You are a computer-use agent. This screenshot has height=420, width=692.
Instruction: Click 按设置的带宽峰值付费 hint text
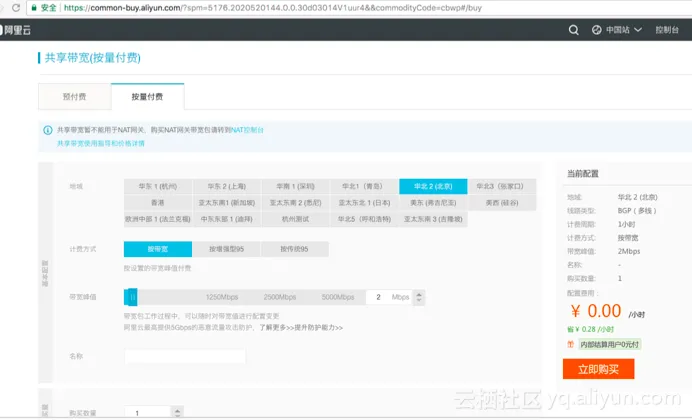click(x=158, y=268)
